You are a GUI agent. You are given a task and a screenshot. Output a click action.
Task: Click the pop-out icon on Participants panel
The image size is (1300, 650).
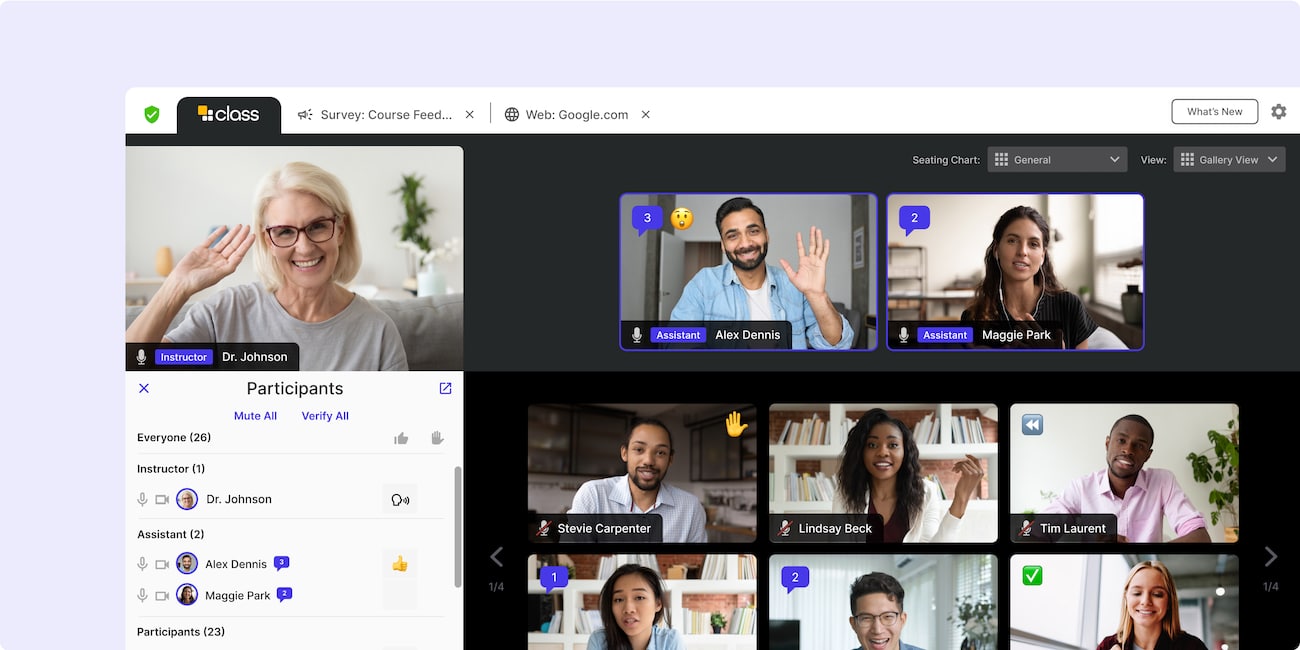click(444, 388)
